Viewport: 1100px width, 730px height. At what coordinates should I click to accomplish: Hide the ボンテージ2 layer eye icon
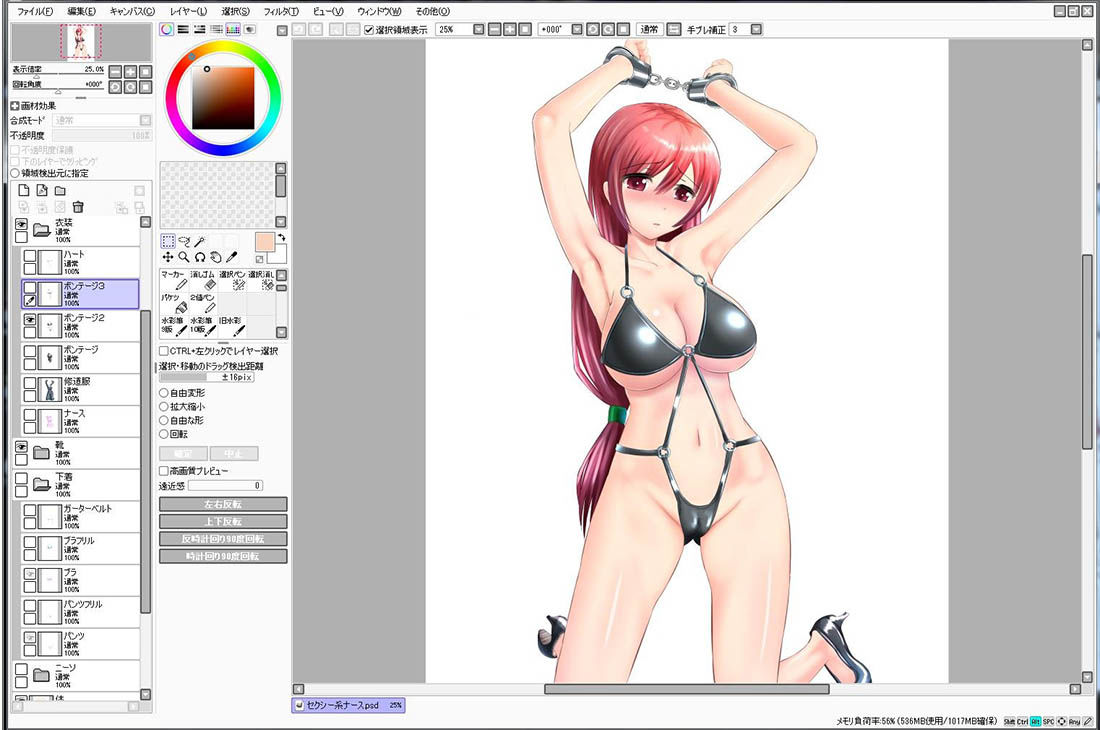pos(29,319)
